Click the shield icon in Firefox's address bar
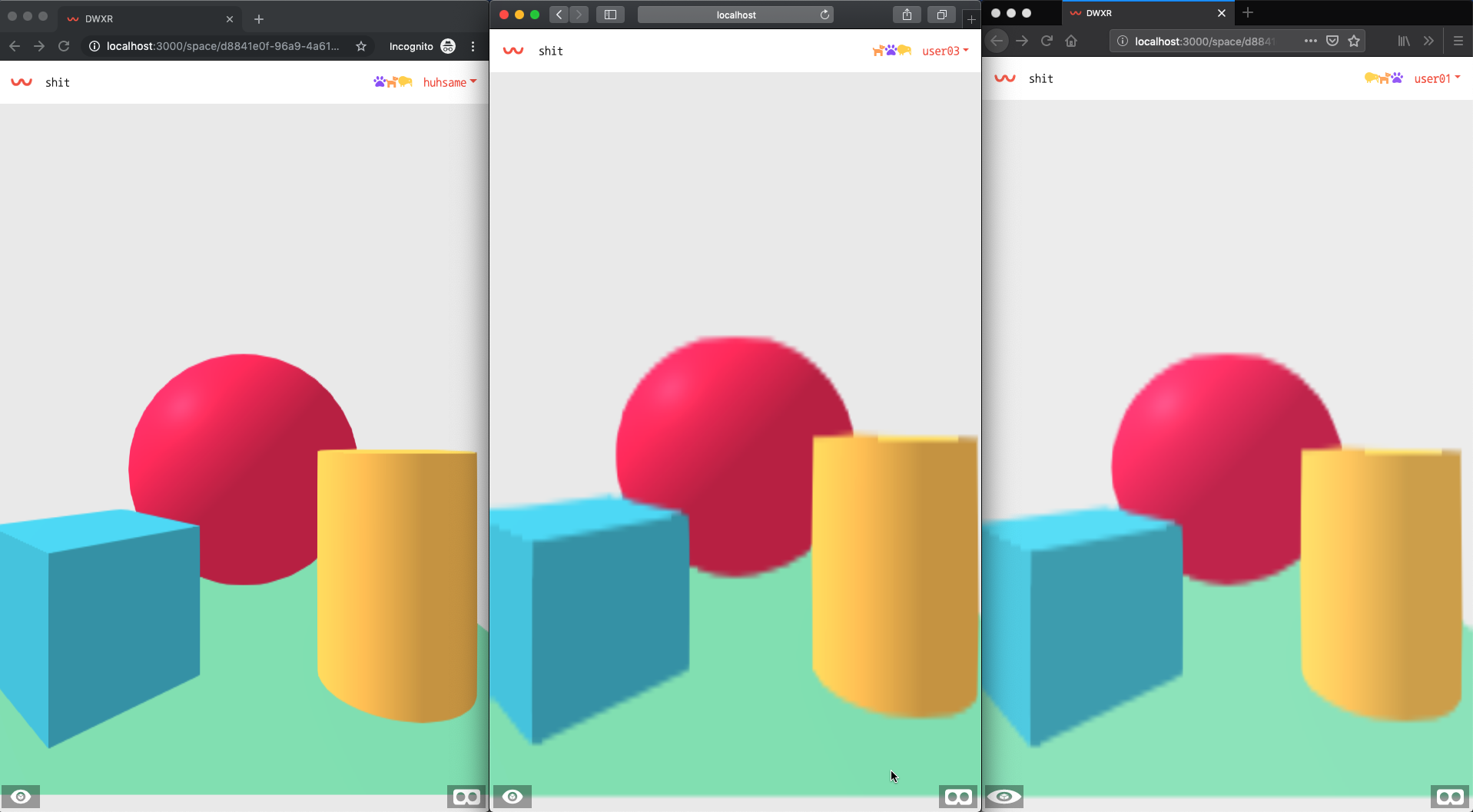The width and height of the screenshot is (1473, 812). (1333, 41)
